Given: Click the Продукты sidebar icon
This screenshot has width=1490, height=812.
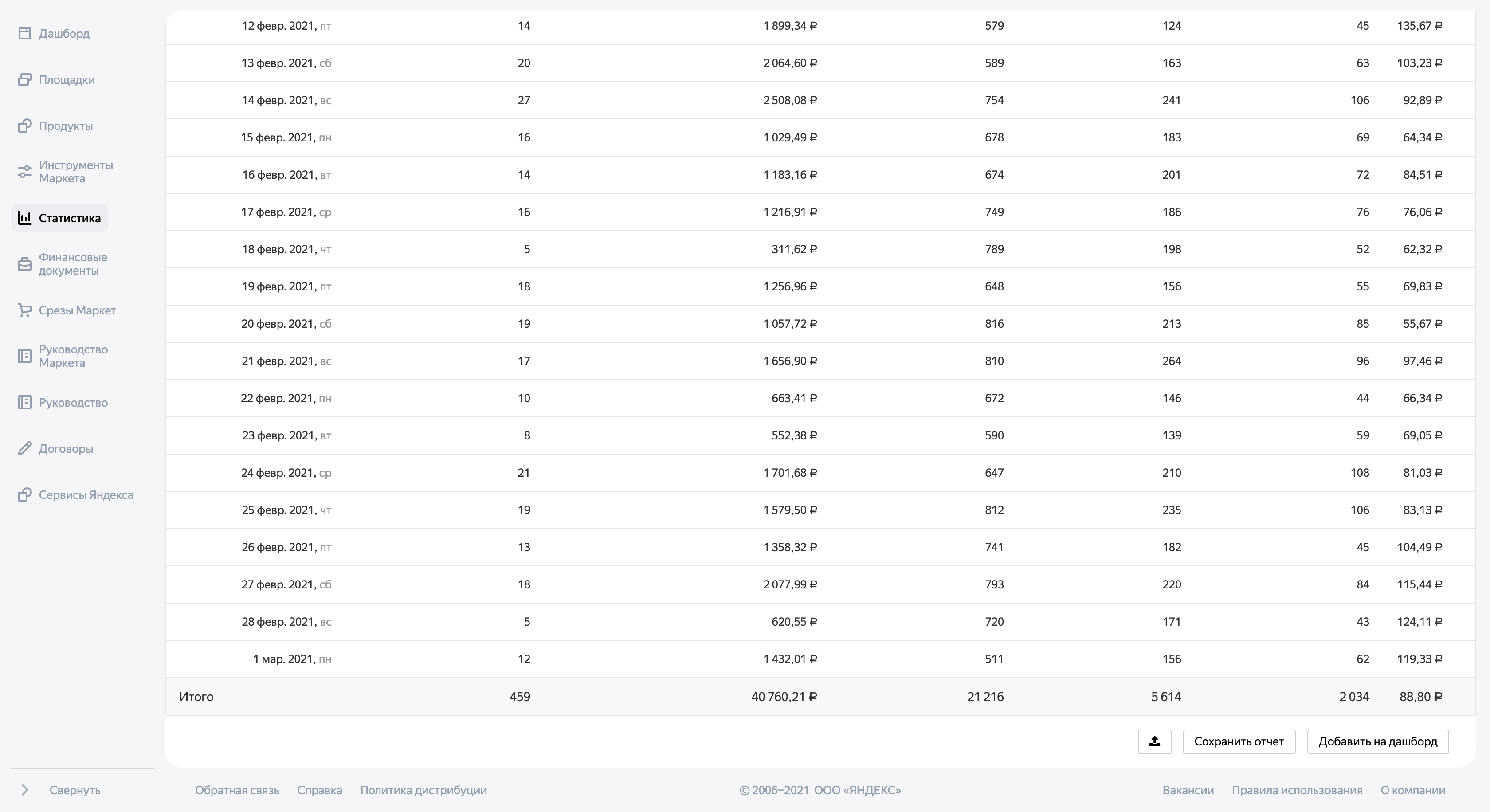Looking at the screenshot, I should click(24, 126).
